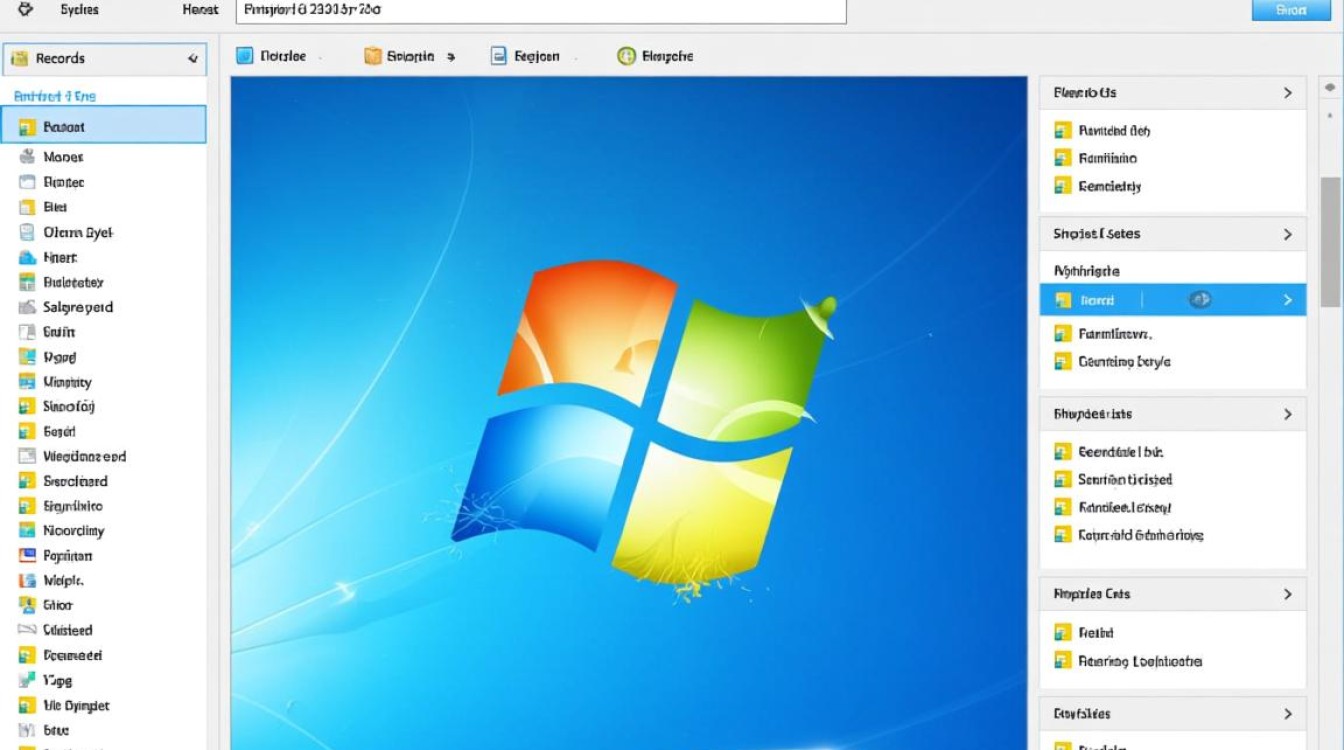Select the person icon beside Mones
Viewport: 1344px width, 750px height.
[27, 157]
